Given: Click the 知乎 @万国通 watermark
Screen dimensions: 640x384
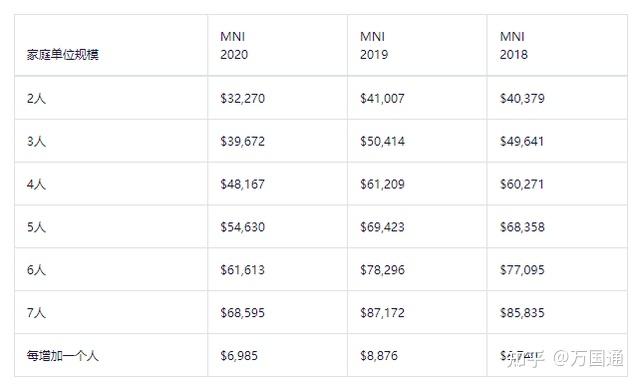Looking at the screenshot, I should 565,358.
